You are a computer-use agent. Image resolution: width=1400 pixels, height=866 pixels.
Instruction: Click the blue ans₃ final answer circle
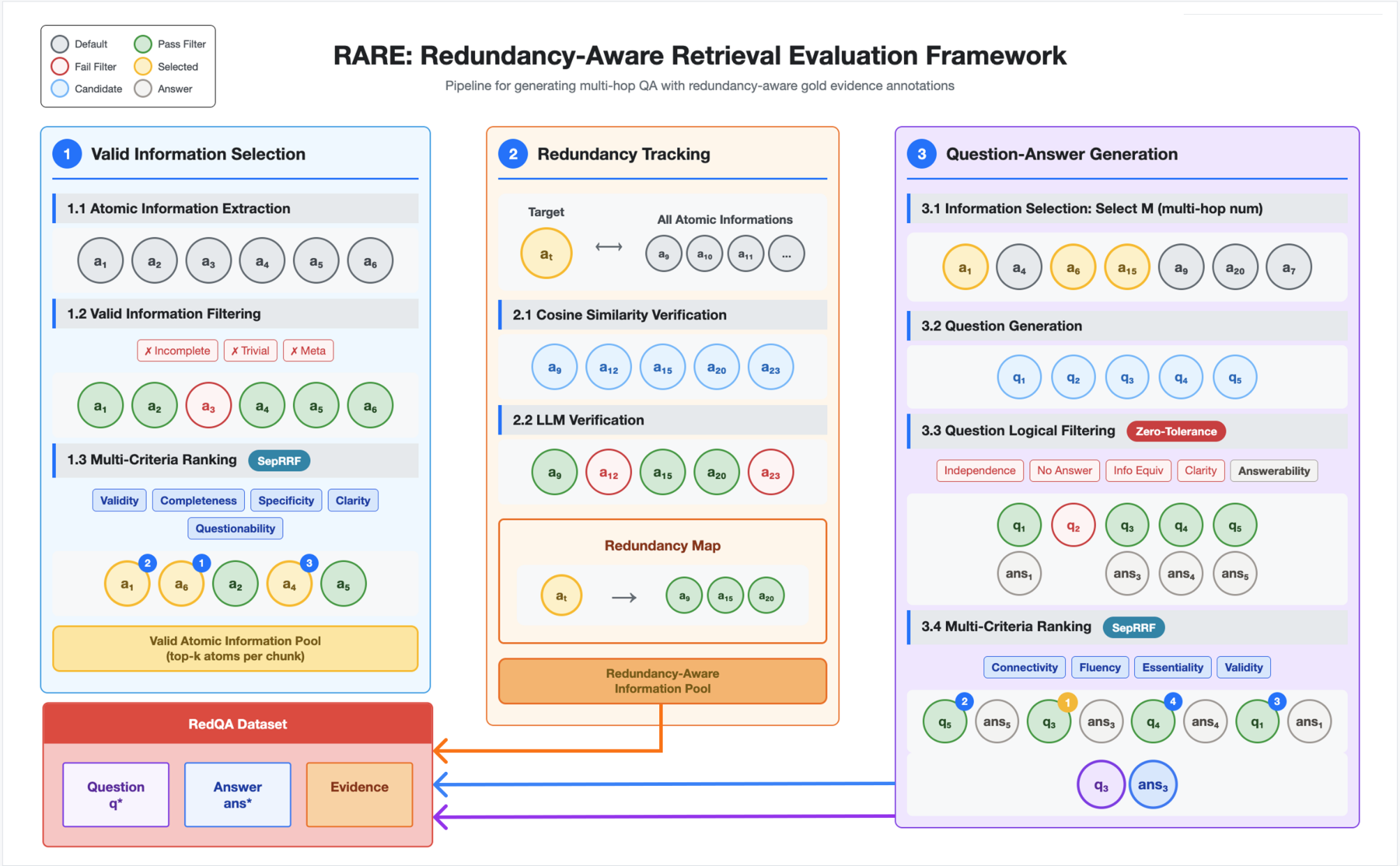[1153, 784]
